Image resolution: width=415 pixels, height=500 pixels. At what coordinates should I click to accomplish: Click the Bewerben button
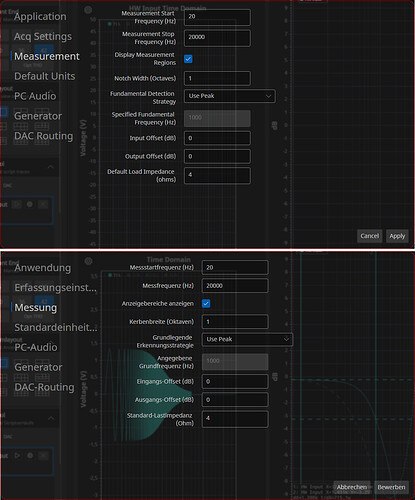click(x=391, y=487)
